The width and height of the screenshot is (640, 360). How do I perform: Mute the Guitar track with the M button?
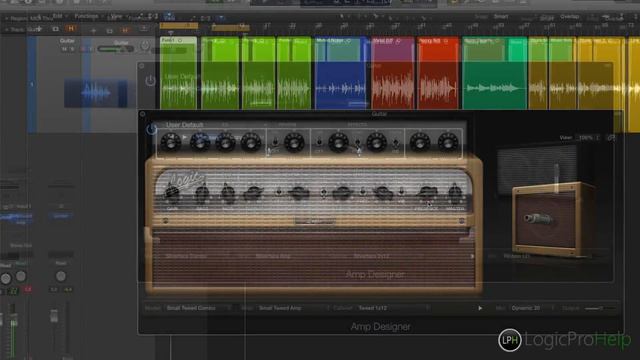[64, 49]
